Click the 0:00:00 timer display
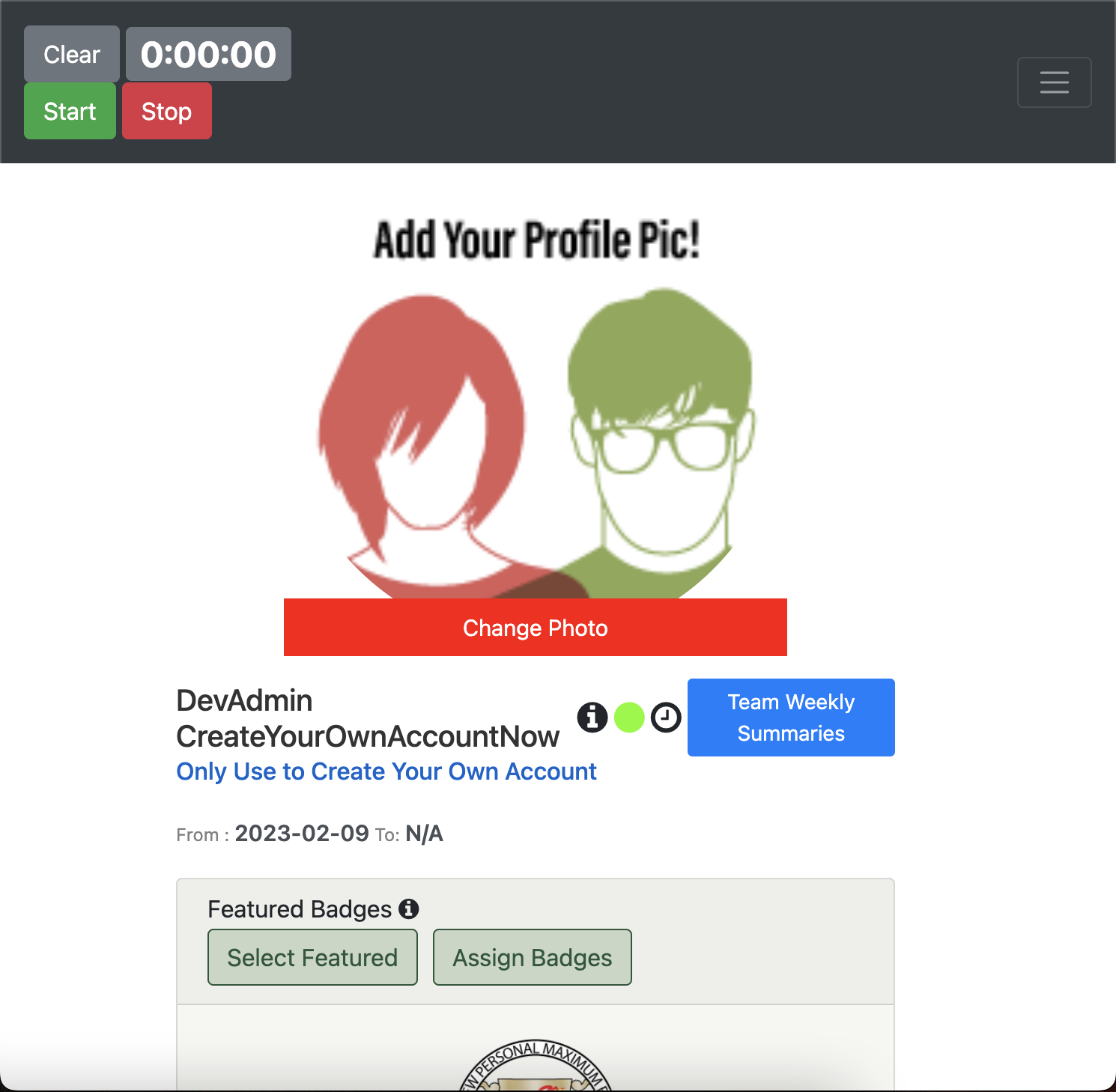1116x1092 pixels. click(208, 54)
